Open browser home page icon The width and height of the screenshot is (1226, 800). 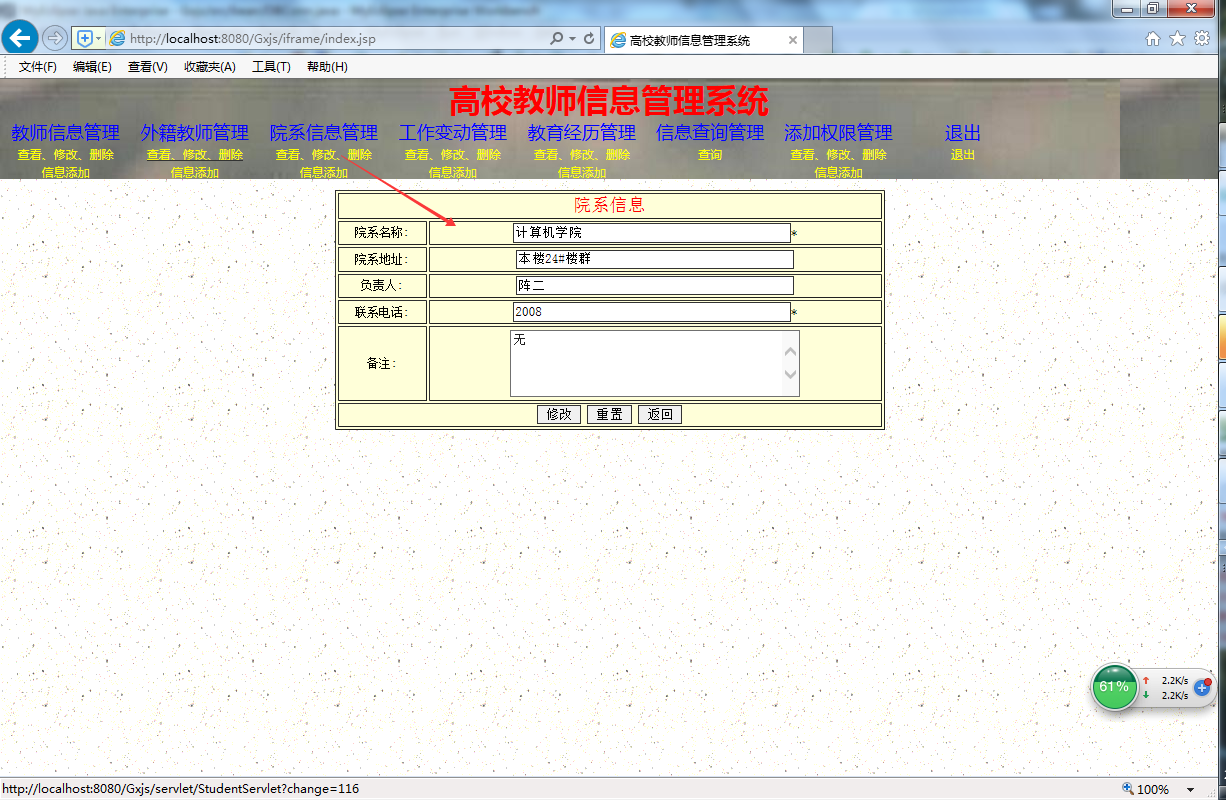click(1153, 39)
